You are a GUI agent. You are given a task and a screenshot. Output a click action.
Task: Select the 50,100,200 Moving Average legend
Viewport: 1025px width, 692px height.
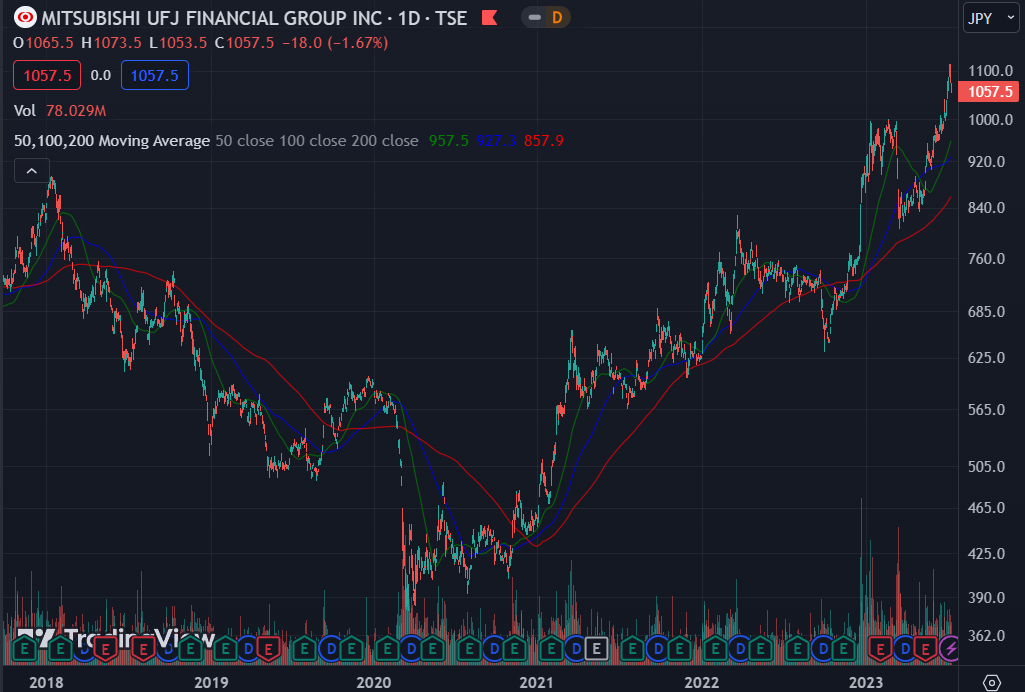[x=112, y=140]
